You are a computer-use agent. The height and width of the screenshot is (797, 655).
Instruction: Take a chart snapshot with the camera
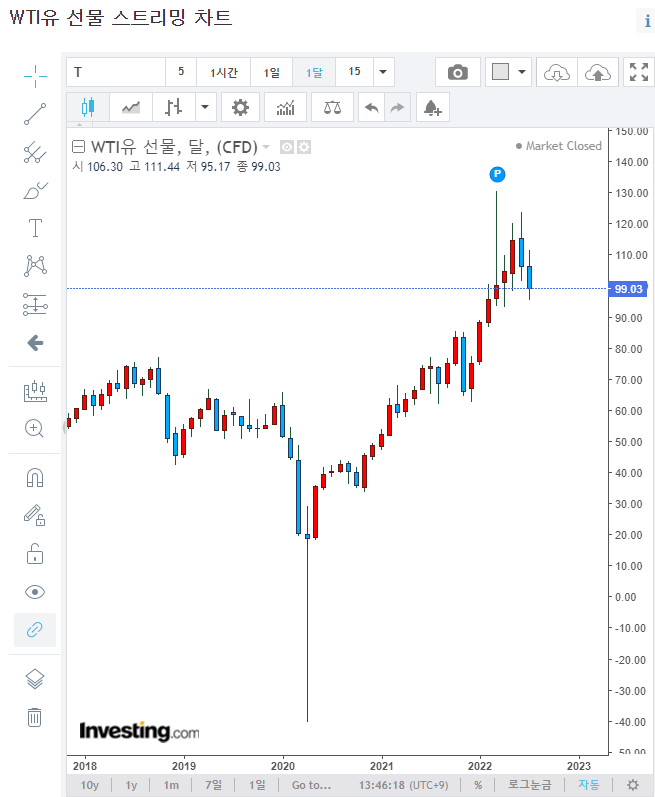pyautogui.click(x=458, y=72)
